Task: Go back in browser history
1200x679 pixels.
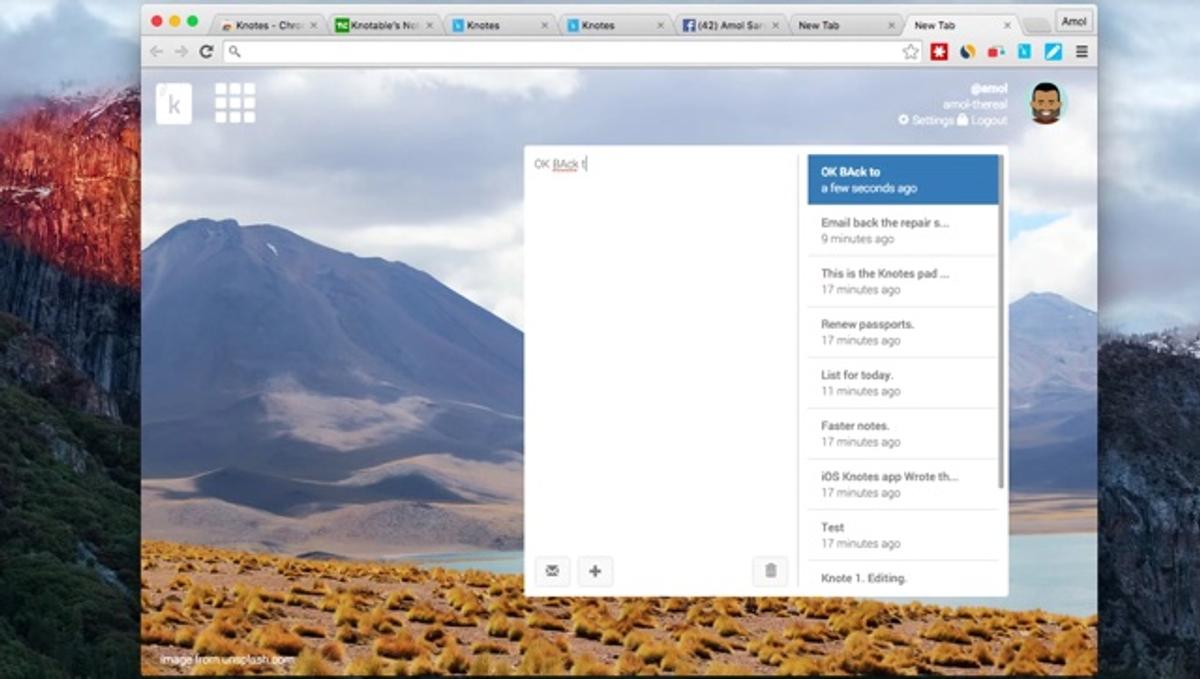Action: (x=157, y=51)
